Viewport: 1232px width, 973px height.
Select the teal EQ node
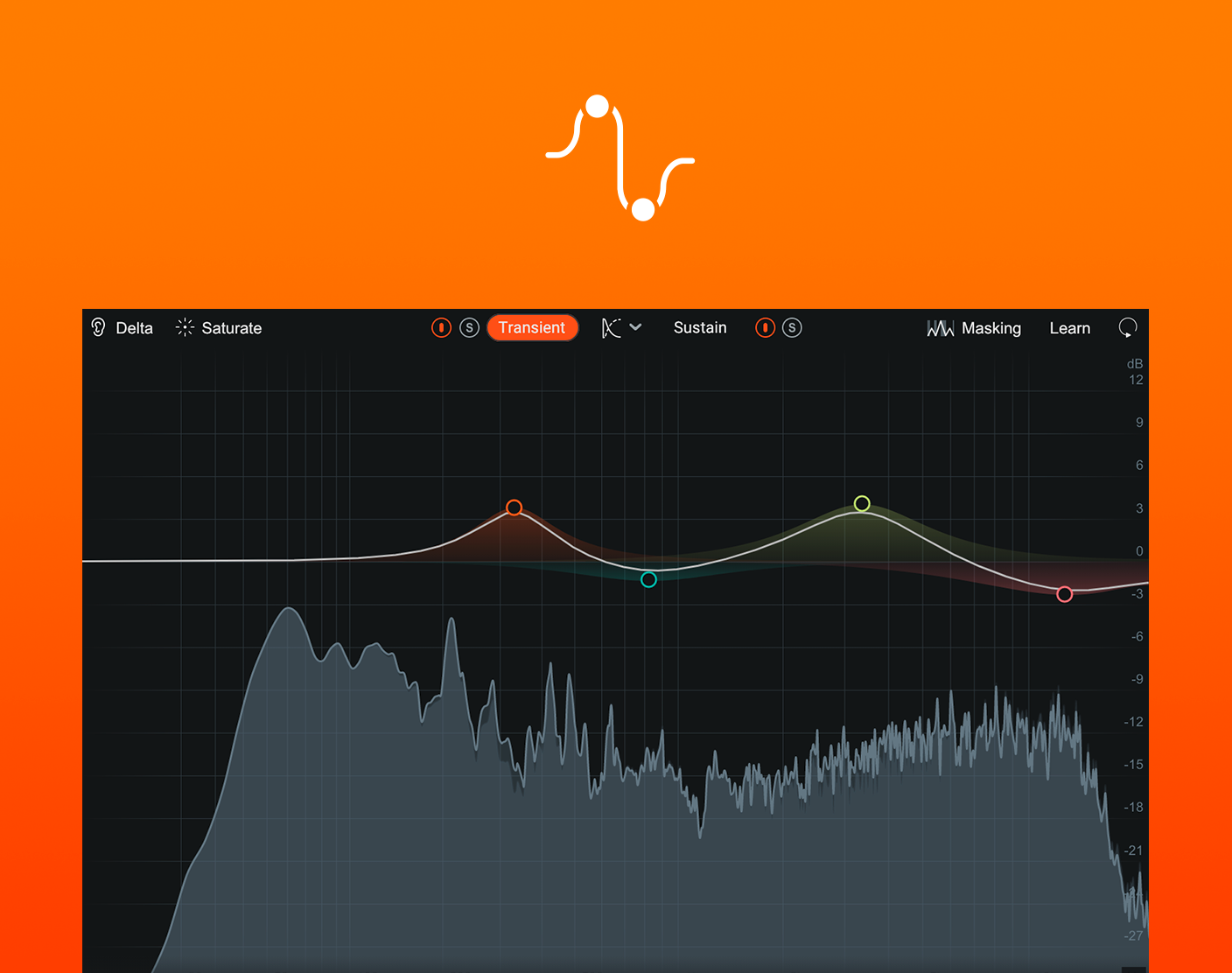click(648, 579)
